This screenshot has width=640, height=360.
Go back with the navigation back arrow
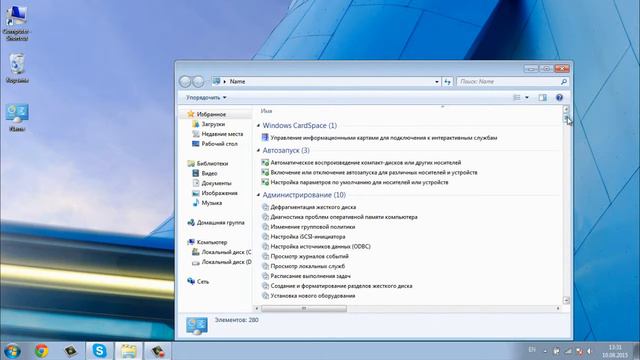point(185,82)
